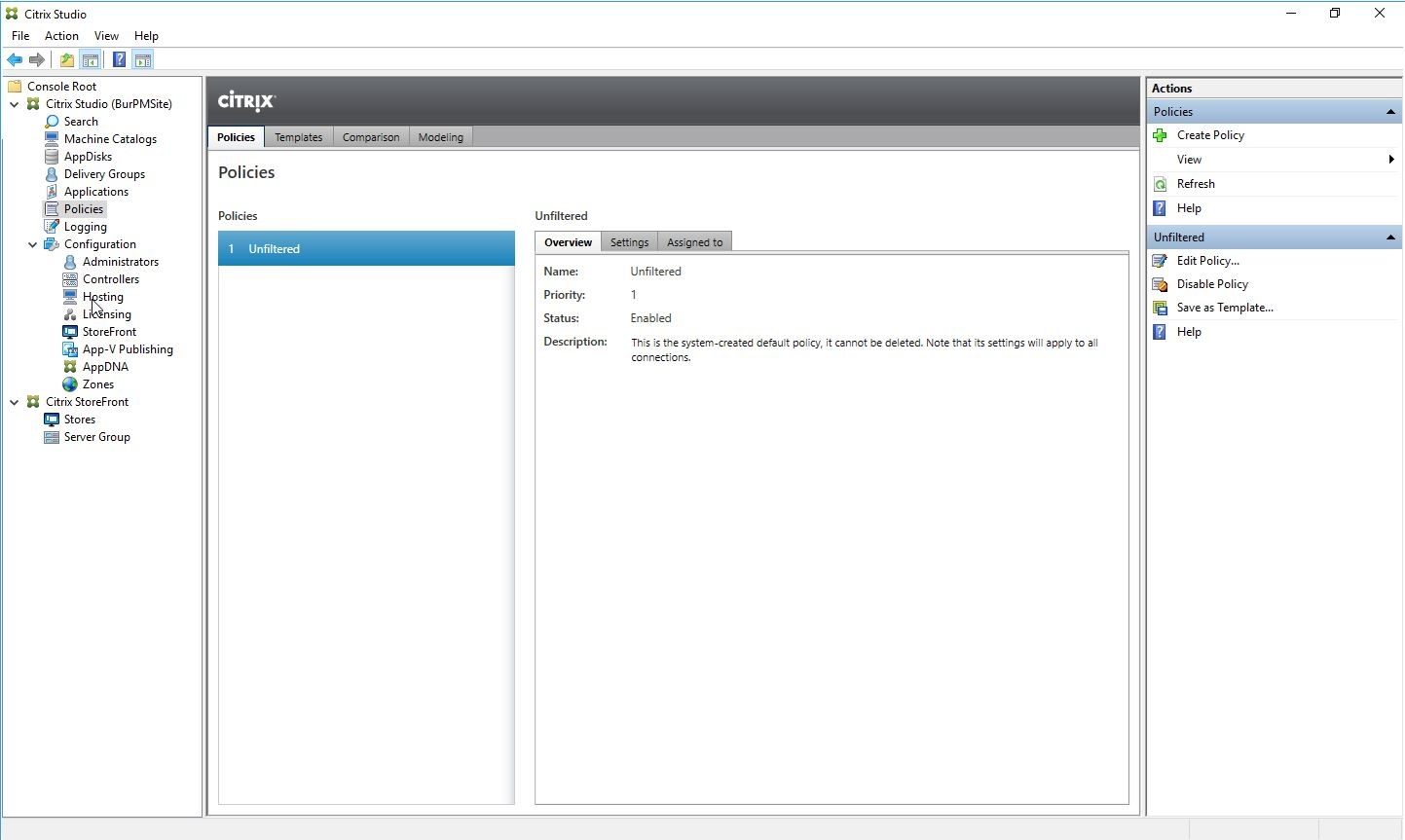
Task: Click the Edit Policy pencil icon
Action: pos(1160,261)
